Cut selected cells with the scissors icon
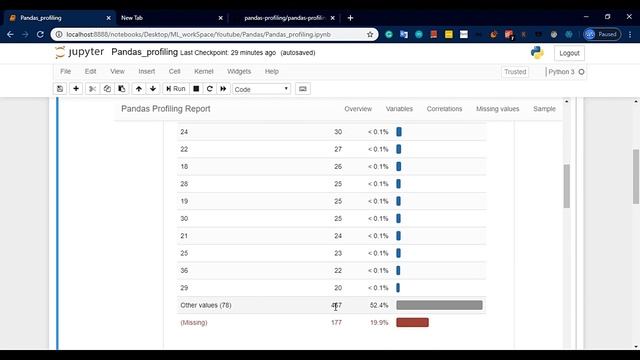Image resolution: width=640 pixels, height=360 pixels. tap(92, 89)
